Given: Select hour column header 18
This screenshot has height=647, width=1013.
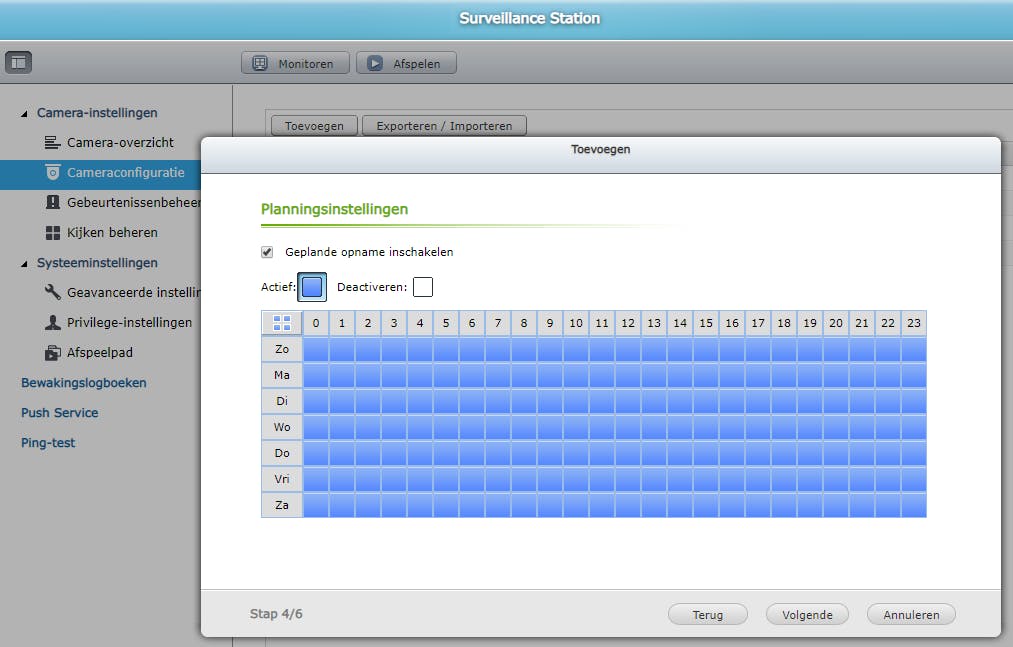Looking at the screenshot, I should click(784, 323).
